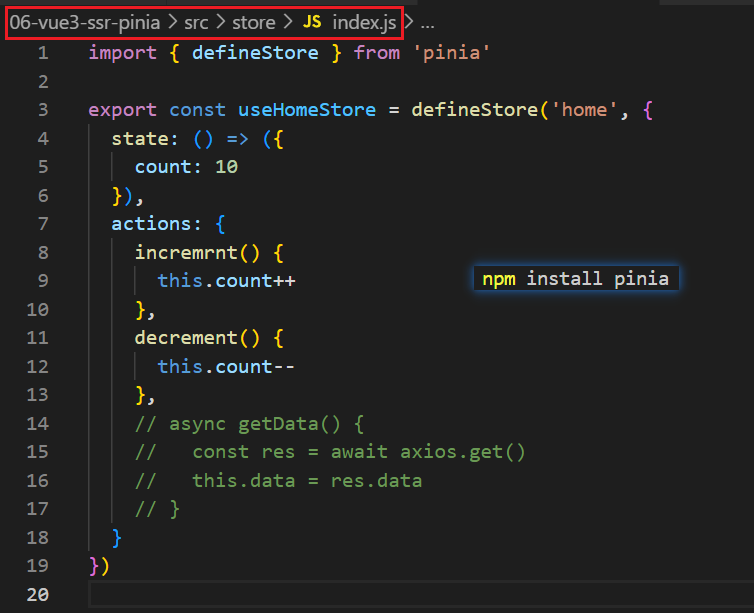
Task: Click the JS file icon in breadcrumb
Action: click(312, 22)
